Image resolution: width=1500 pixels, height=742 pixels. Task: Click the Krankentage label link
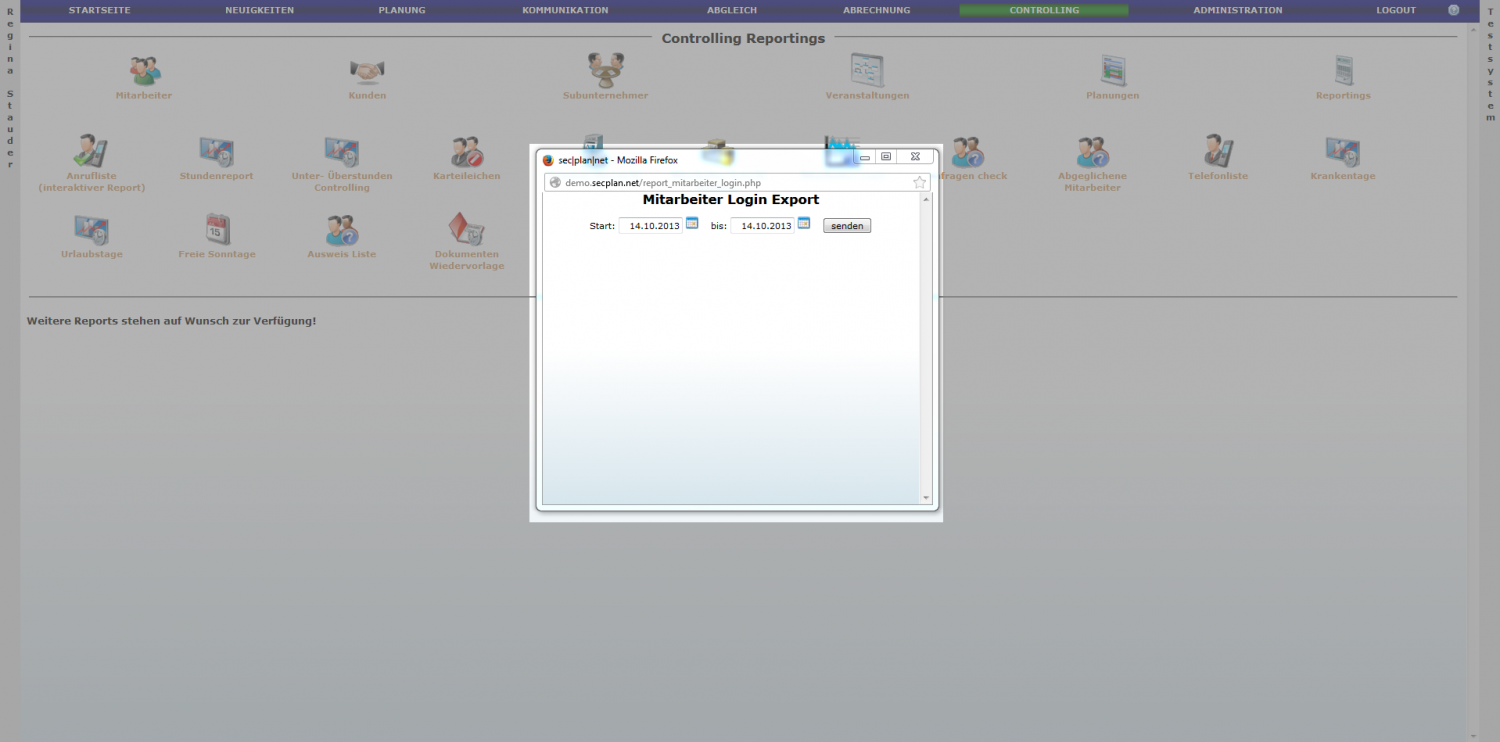point(1343,176)
